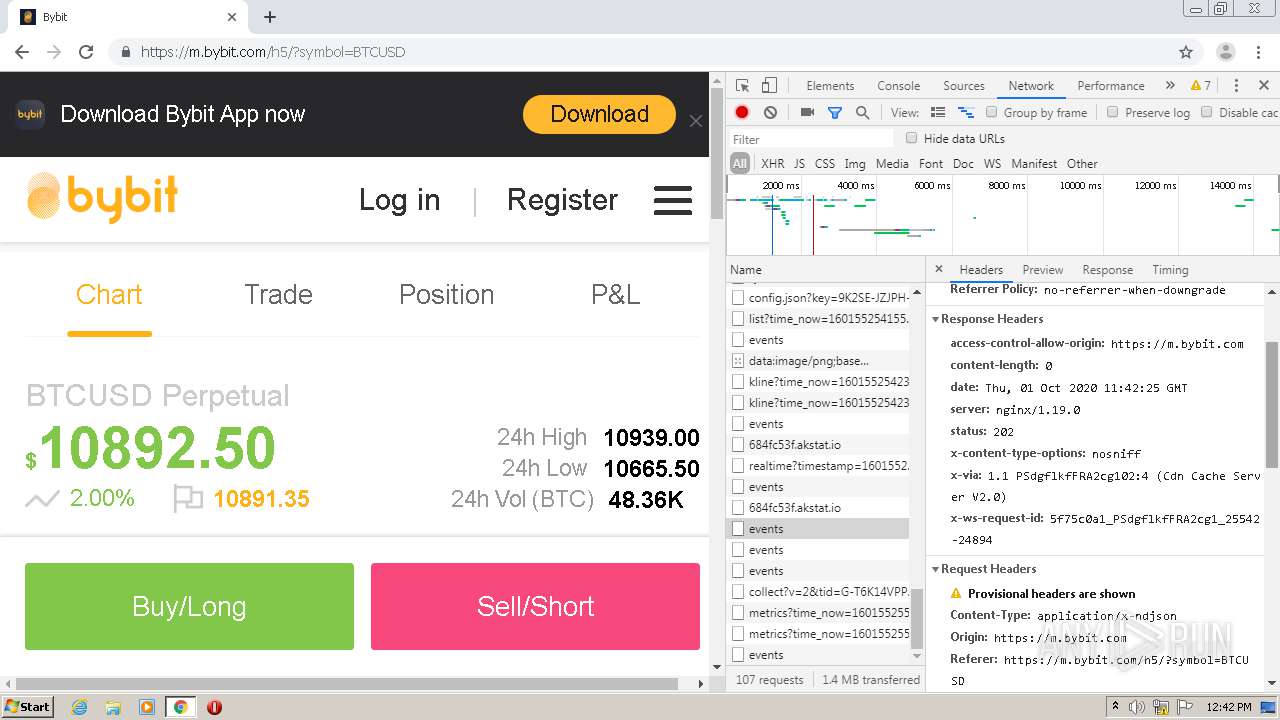Switch to the Response details tab
The image size is (1280, 720).
click(1107, 270)
